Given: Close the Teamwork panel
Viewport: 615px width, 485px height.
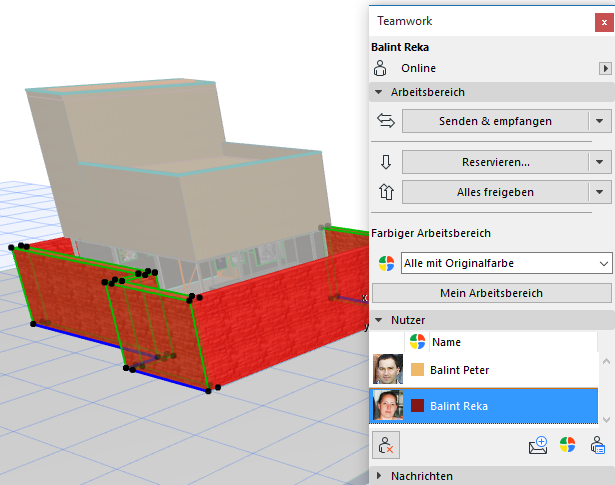Looking at the screenshot, I should (x=604, y=22).
